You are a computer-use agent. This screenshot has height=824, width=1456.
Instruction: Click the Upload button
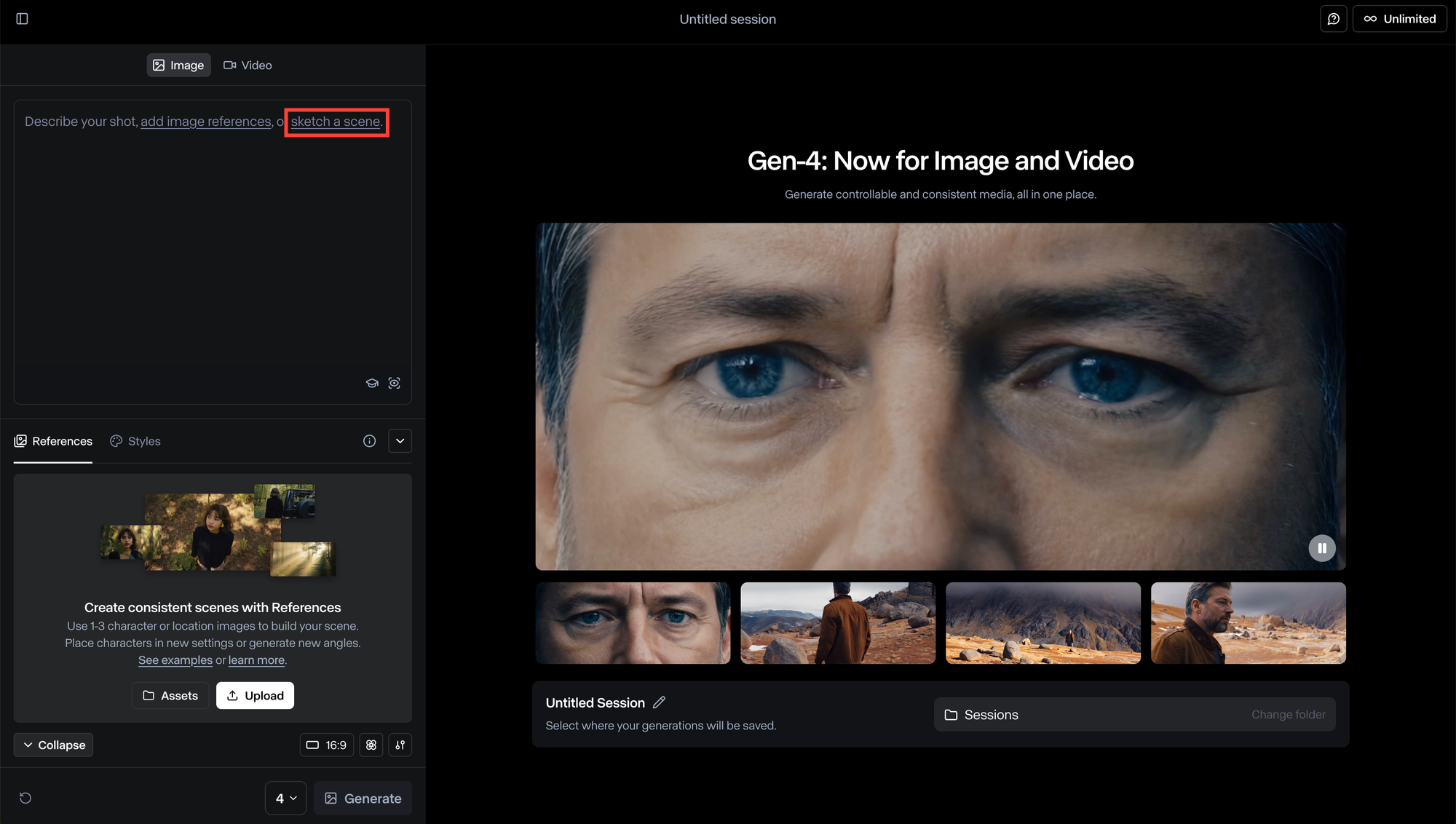(255, 696)
